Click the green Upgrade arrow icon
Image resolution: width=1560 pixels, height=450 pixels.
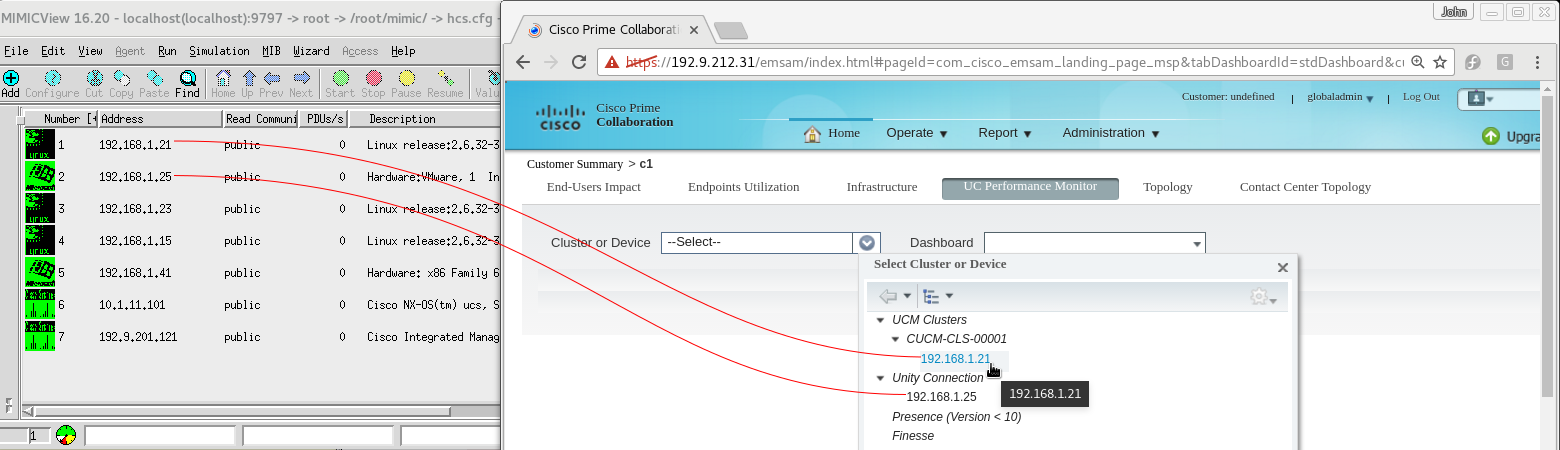[x=1491, y=137]
